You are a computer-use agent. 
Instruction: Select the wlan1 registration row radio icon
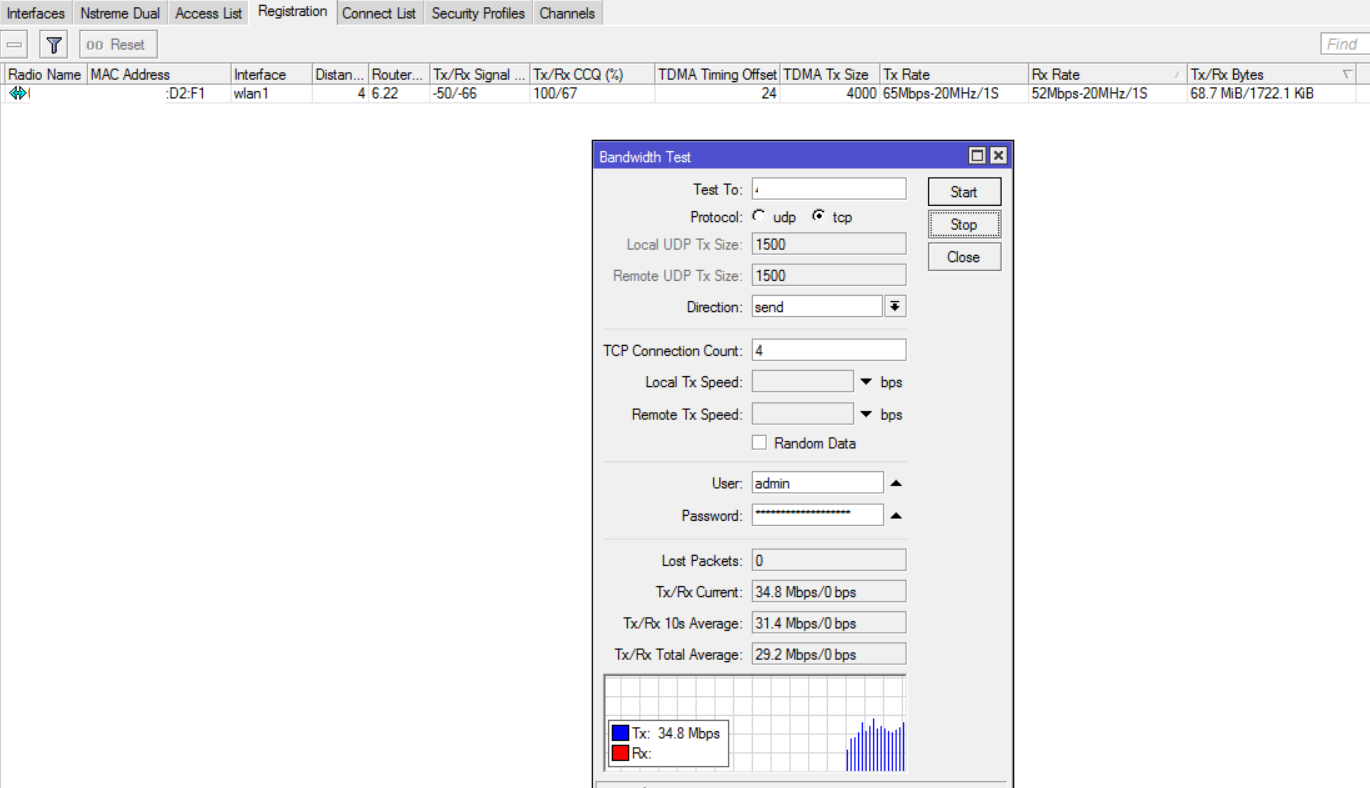click(18, 93)
